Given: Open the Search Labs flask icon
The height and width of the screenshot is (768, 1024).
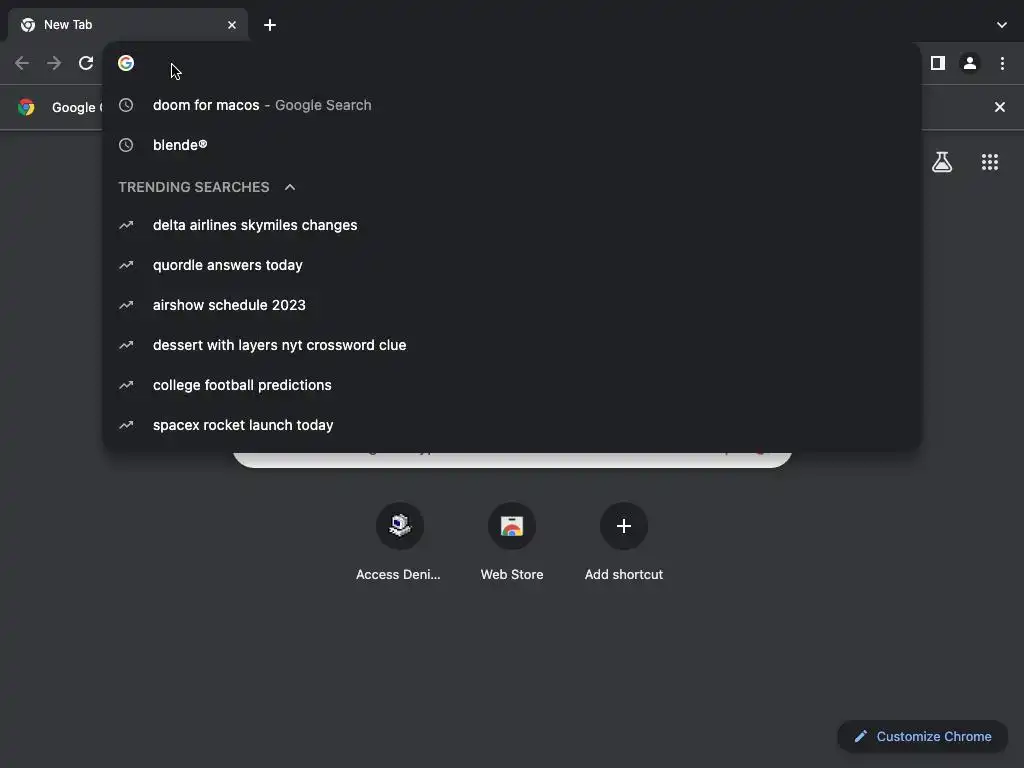Looking at the screenshot, I should pyautogui.click(x=942, y=162).
